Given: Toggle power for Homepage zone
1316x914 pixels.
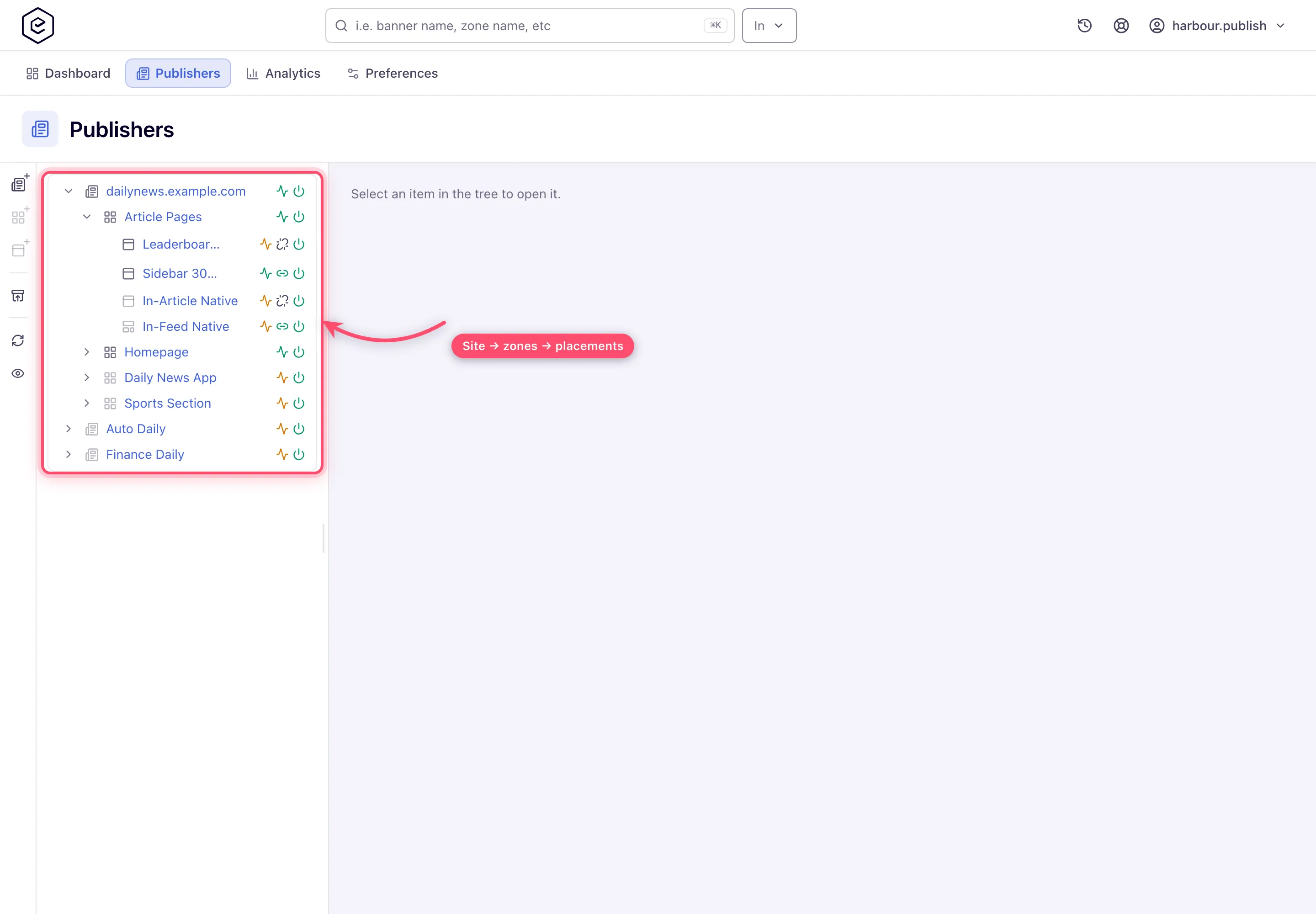Looking at the screenshot, I should pyautogui.click(x=299, y=352).
